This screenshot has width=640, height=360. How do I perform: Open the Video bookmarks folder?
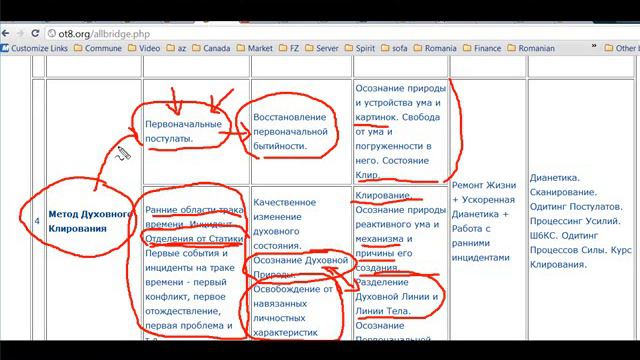tap(144, 48)
